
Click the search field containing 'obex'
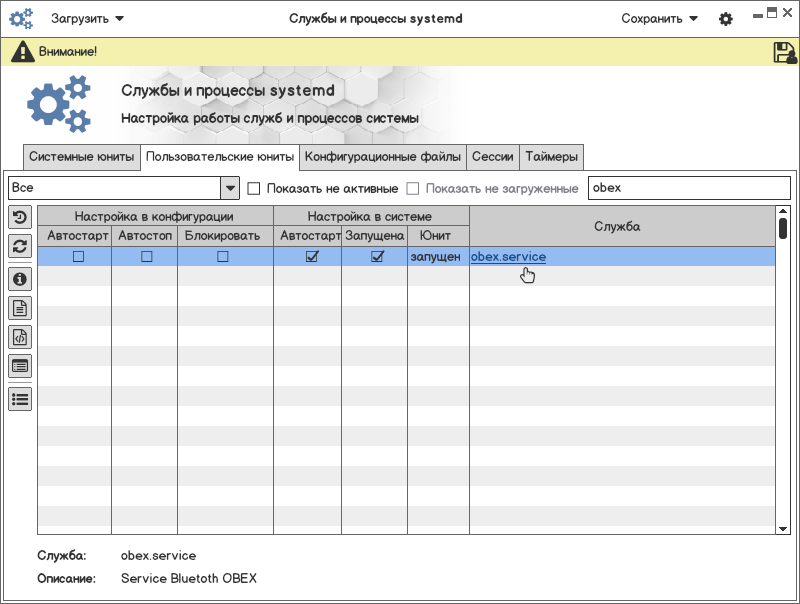coord(688,188)
